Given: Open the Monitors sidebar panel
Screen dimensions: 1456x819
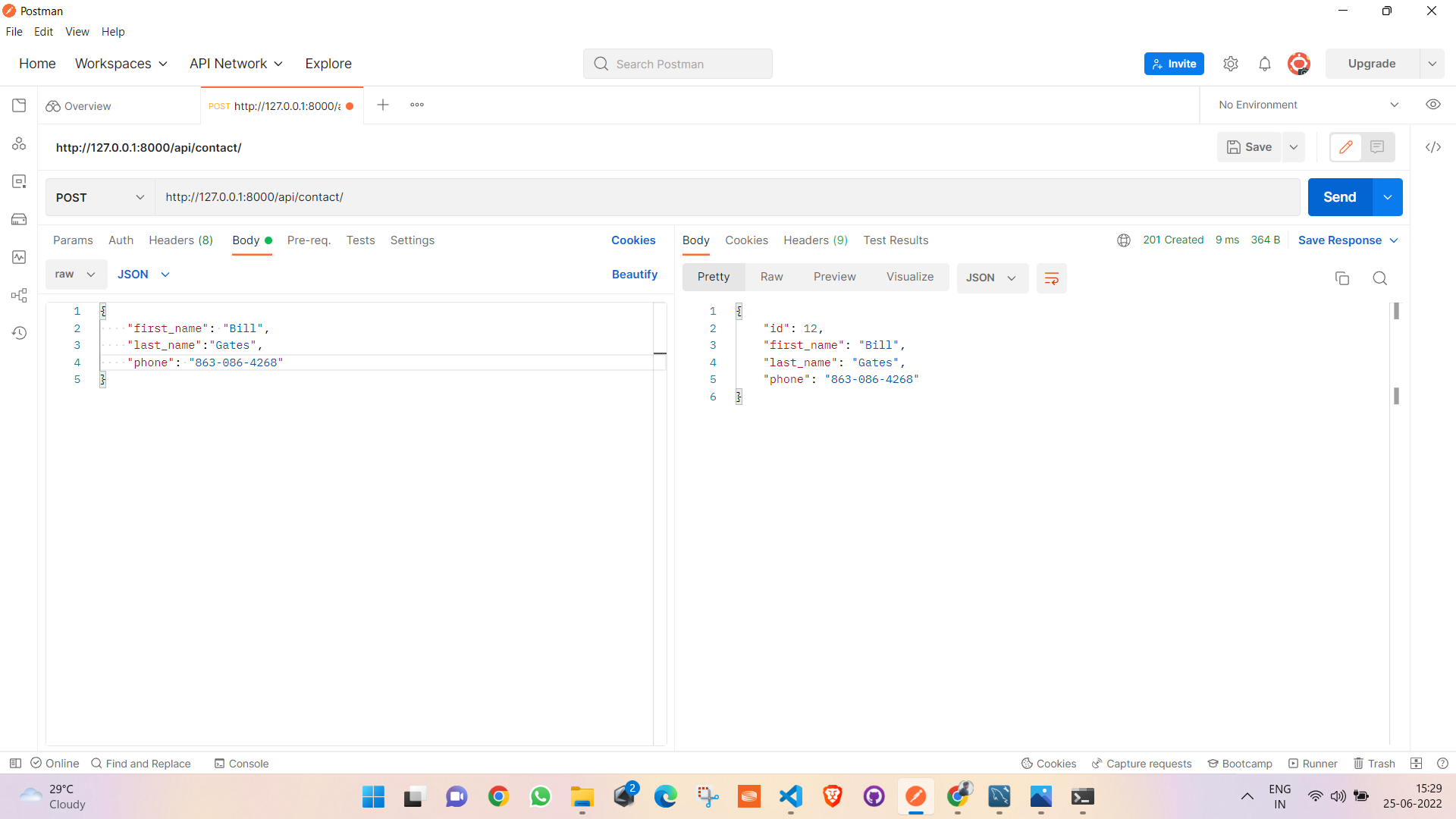Looking at the screenshot, I should tap(19, 257).
